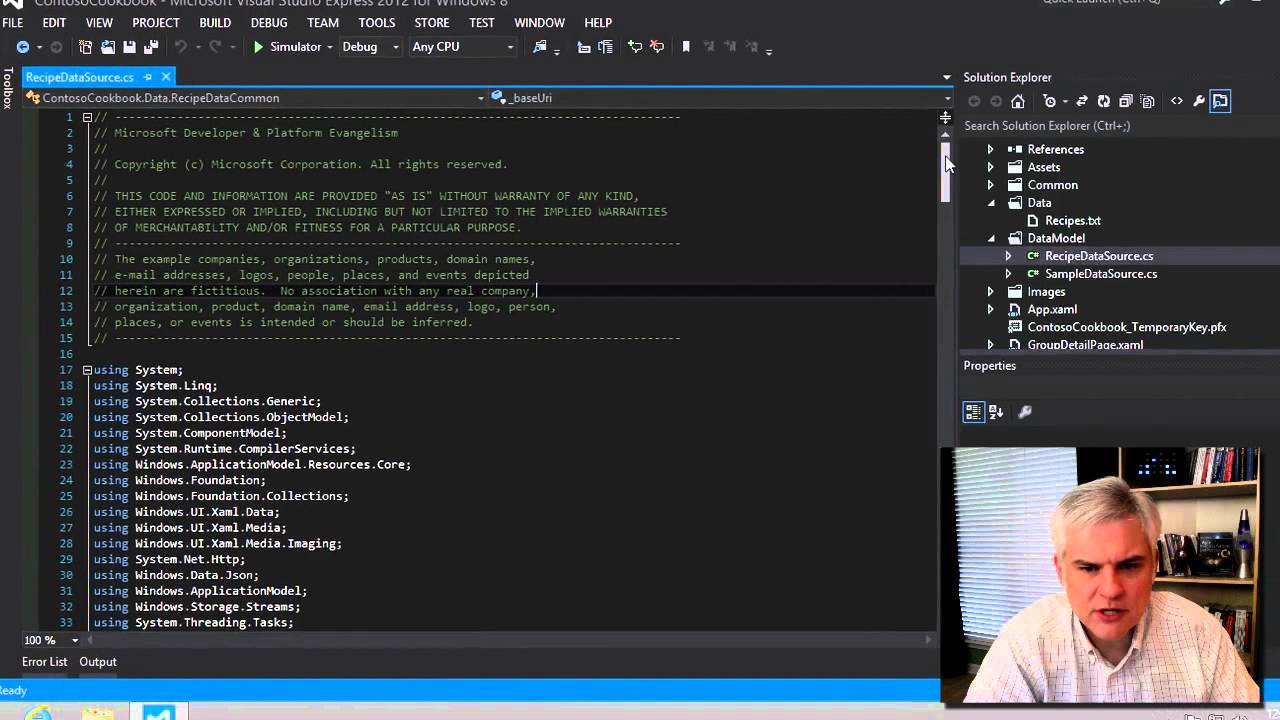Click the editor vertical scrollbar thumb

click(x=945, y=173)
